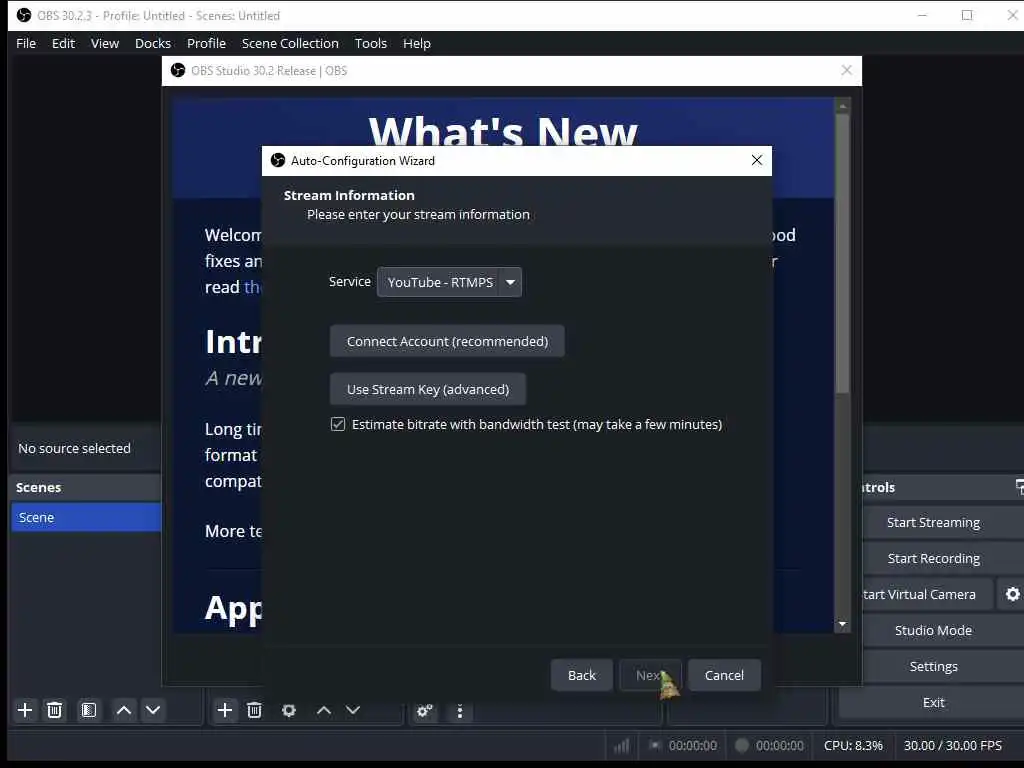Move source down arrow in Sources dock
This screenshot has height=768, width=1024.
353,710
